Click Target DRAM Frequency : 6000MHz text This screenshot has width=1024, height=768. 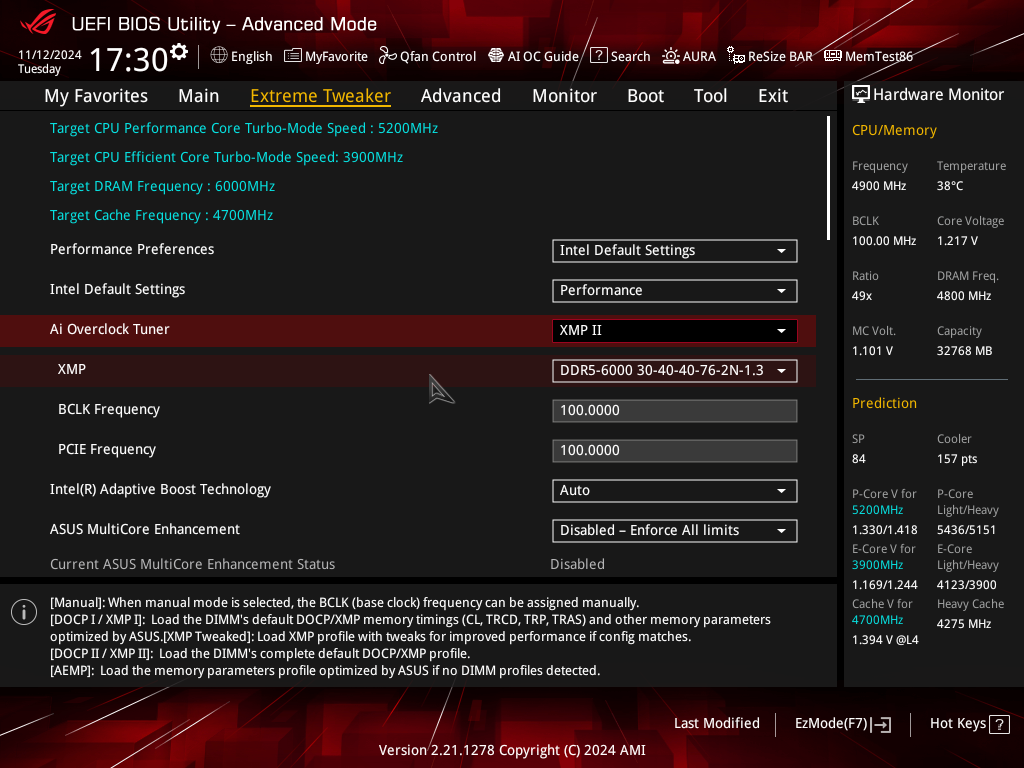(x=163, y=186)
